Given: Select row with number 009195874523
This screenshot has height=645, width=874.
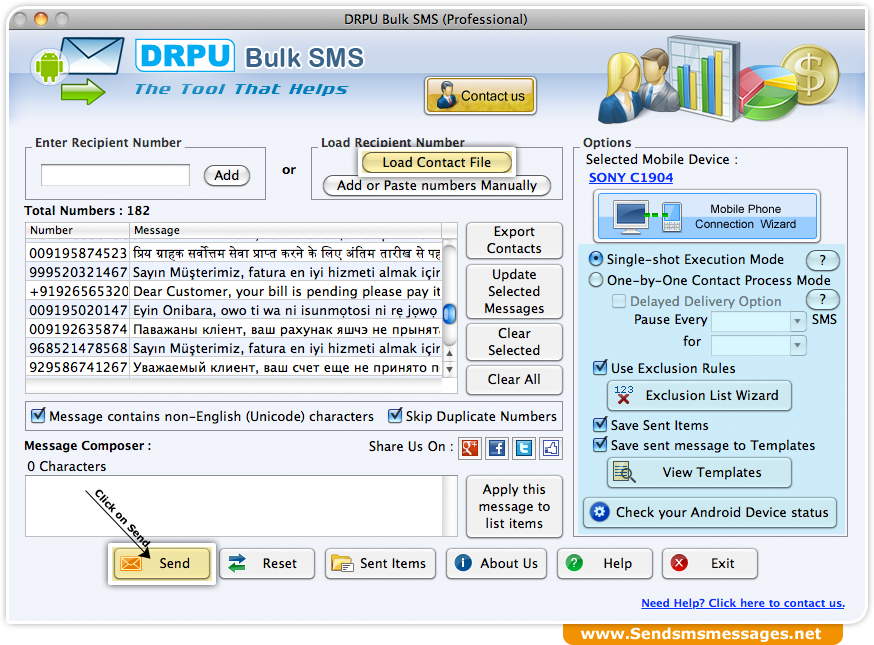Looking at the screenshot, I should pos(235,253).
